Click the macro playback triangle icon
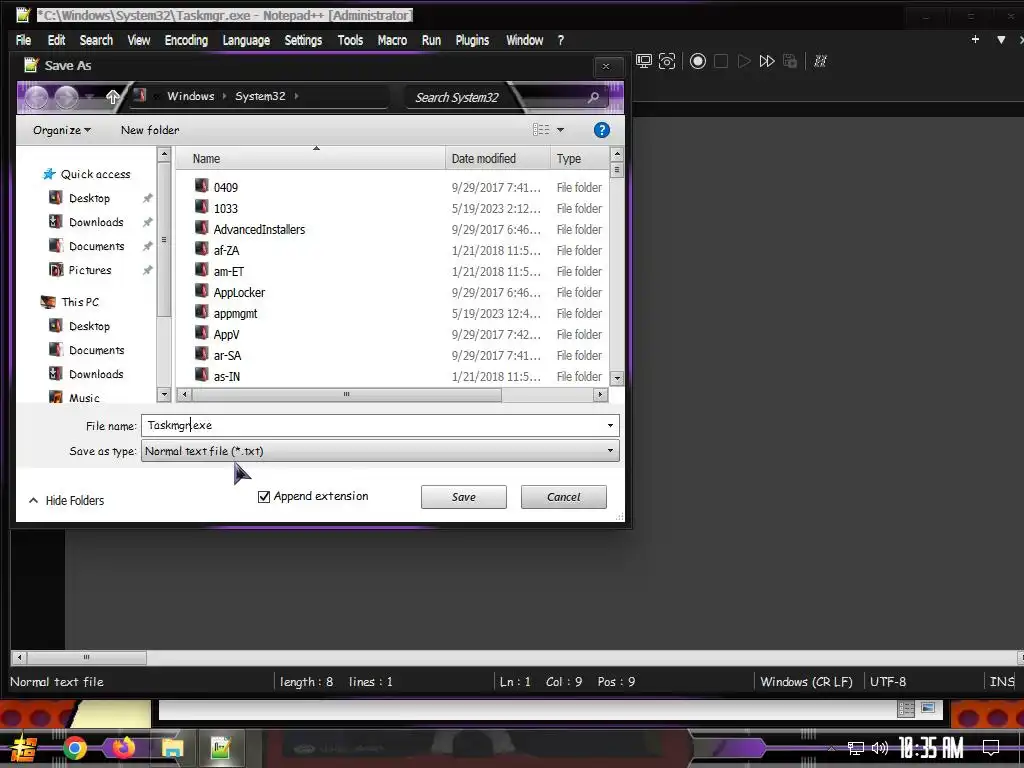Viewport: 1024px width, 768px height. (x=744, y=61)
